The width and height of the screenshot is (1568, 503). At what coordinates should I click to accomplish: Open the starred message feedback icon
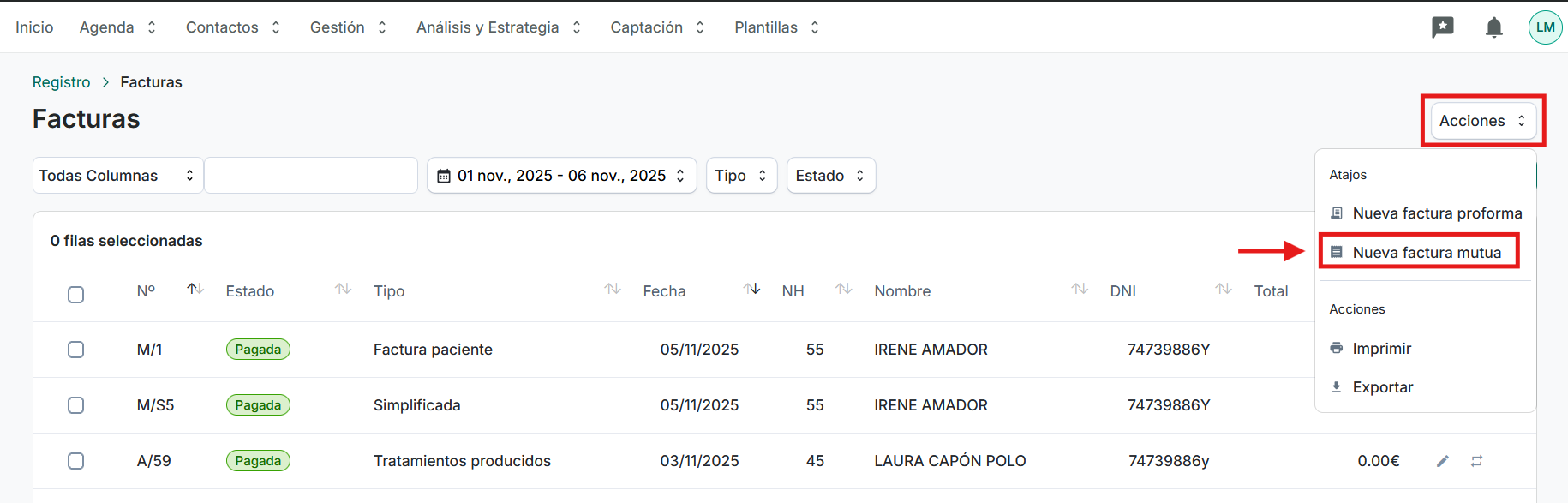[1443, 27]
